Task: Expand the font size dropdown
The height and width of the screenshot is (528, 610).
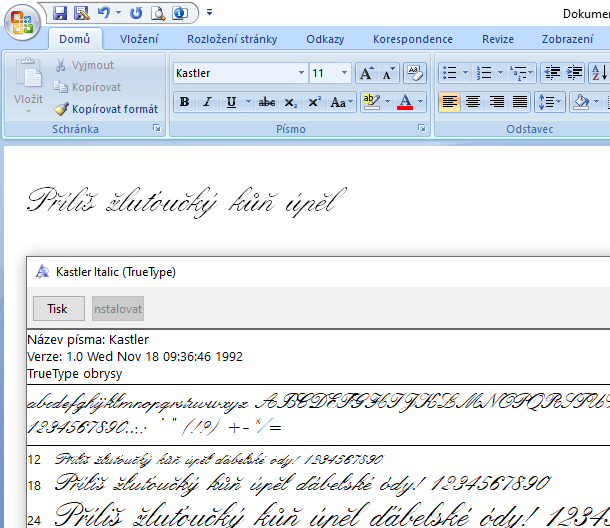Action: coord(345,74)
